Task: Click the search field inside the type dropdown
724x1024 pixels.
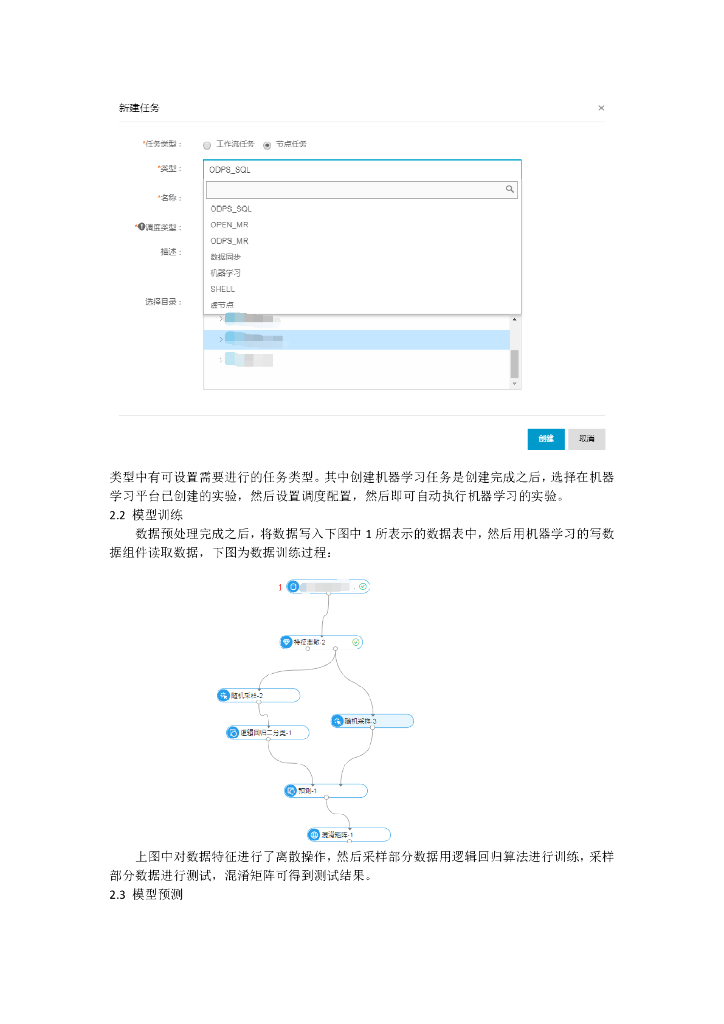Action: 362,189
